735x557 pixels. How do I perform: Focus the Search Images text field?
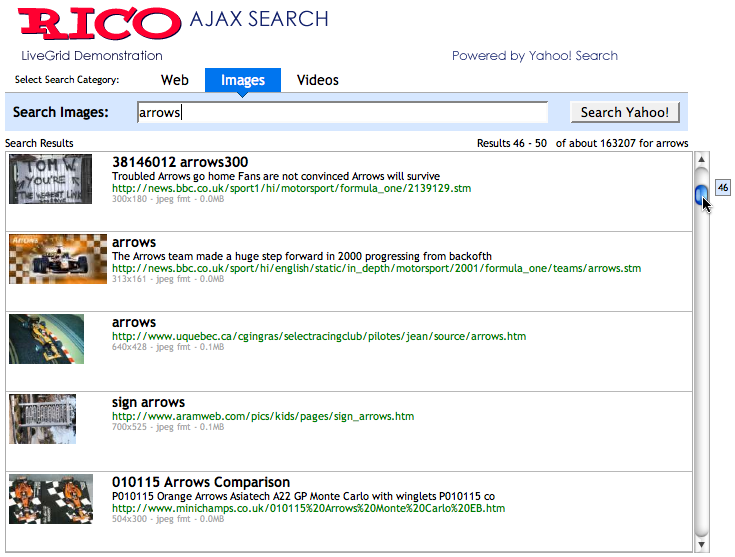tap(342, 113)
